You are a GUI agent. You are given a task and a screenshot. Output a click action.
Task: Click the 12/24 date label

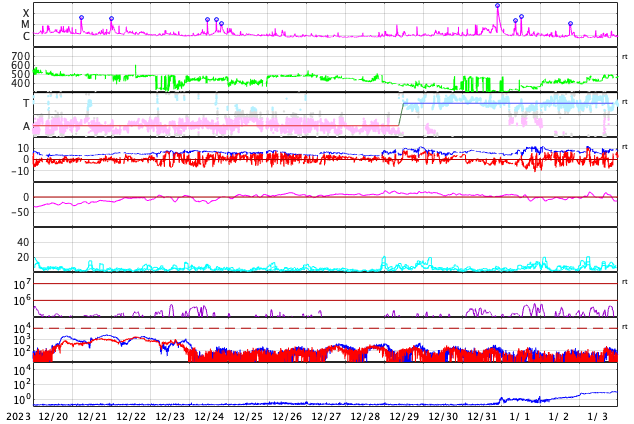[209, 417]
